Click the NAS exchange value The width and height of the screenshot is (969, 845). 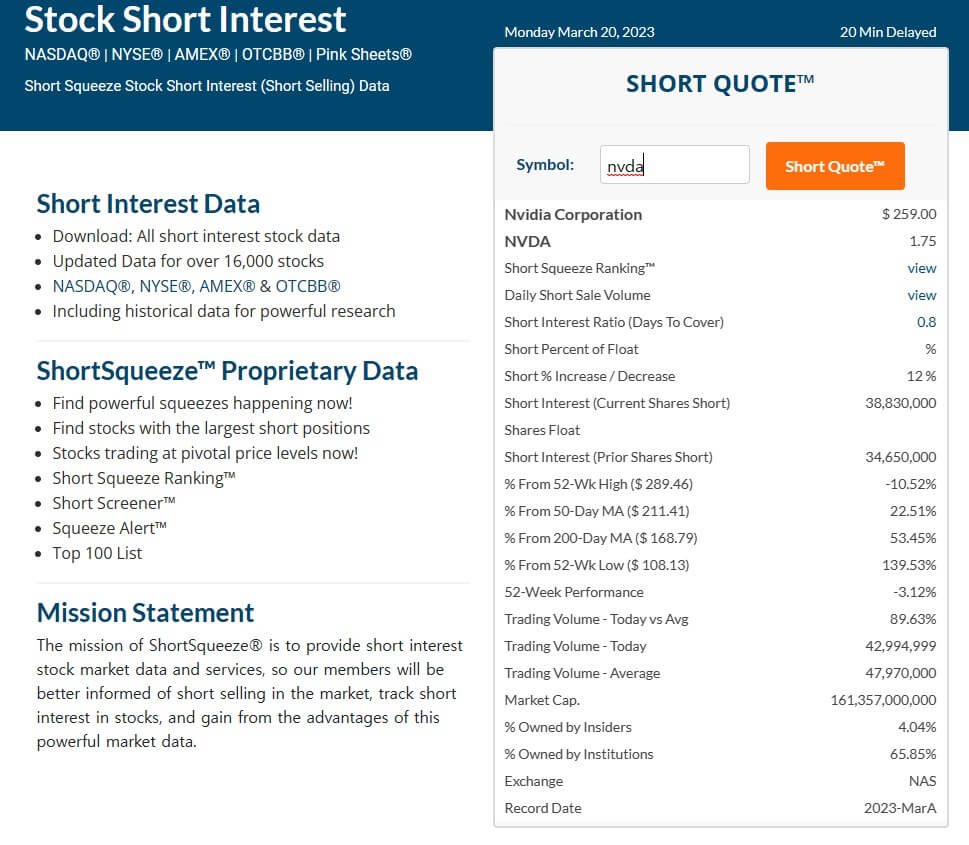coord(922,781)
